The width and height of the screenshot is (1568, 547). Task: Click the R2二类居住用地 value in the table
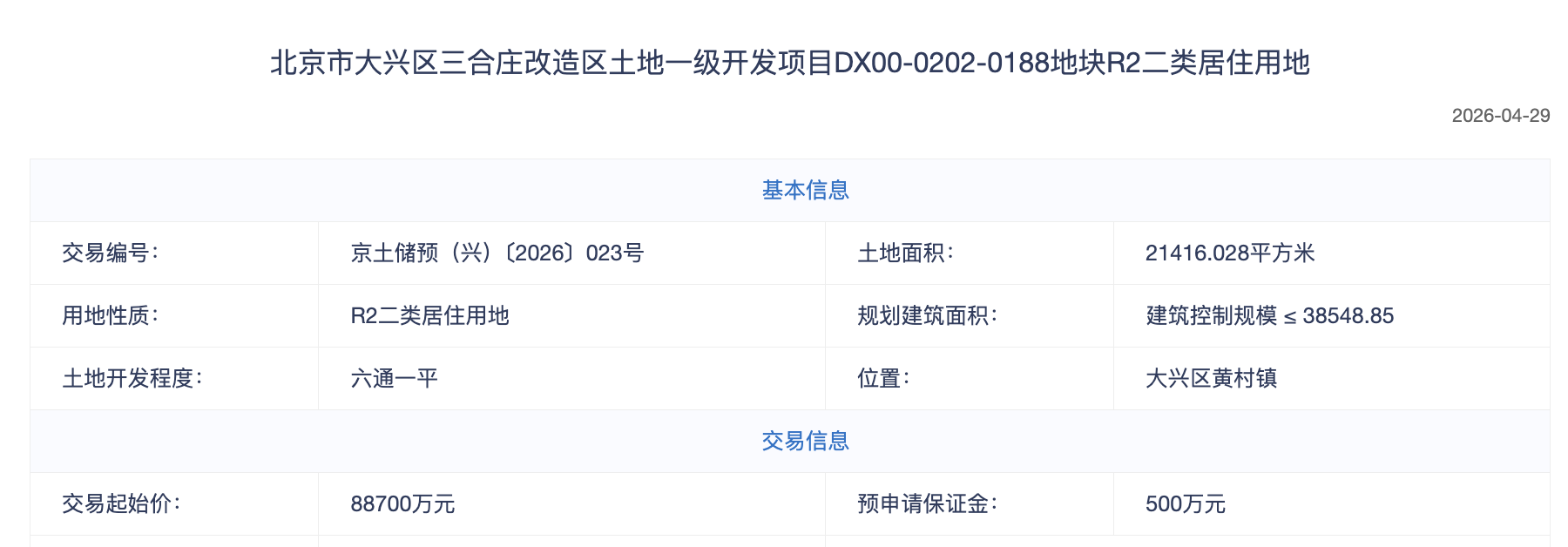point(429,316)
